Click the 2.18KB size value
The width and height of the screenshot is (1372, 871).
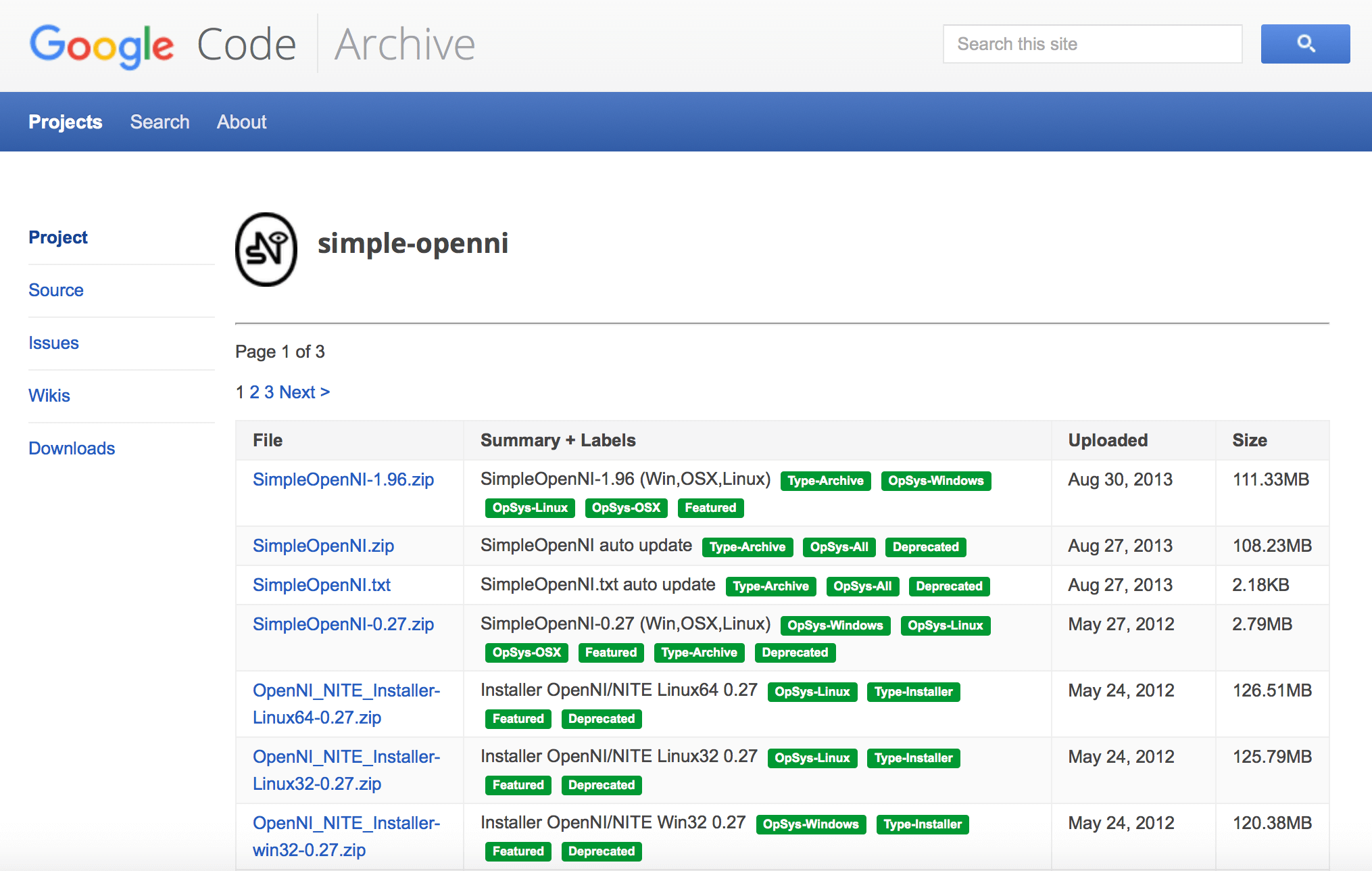click(x=1260, y=585)
